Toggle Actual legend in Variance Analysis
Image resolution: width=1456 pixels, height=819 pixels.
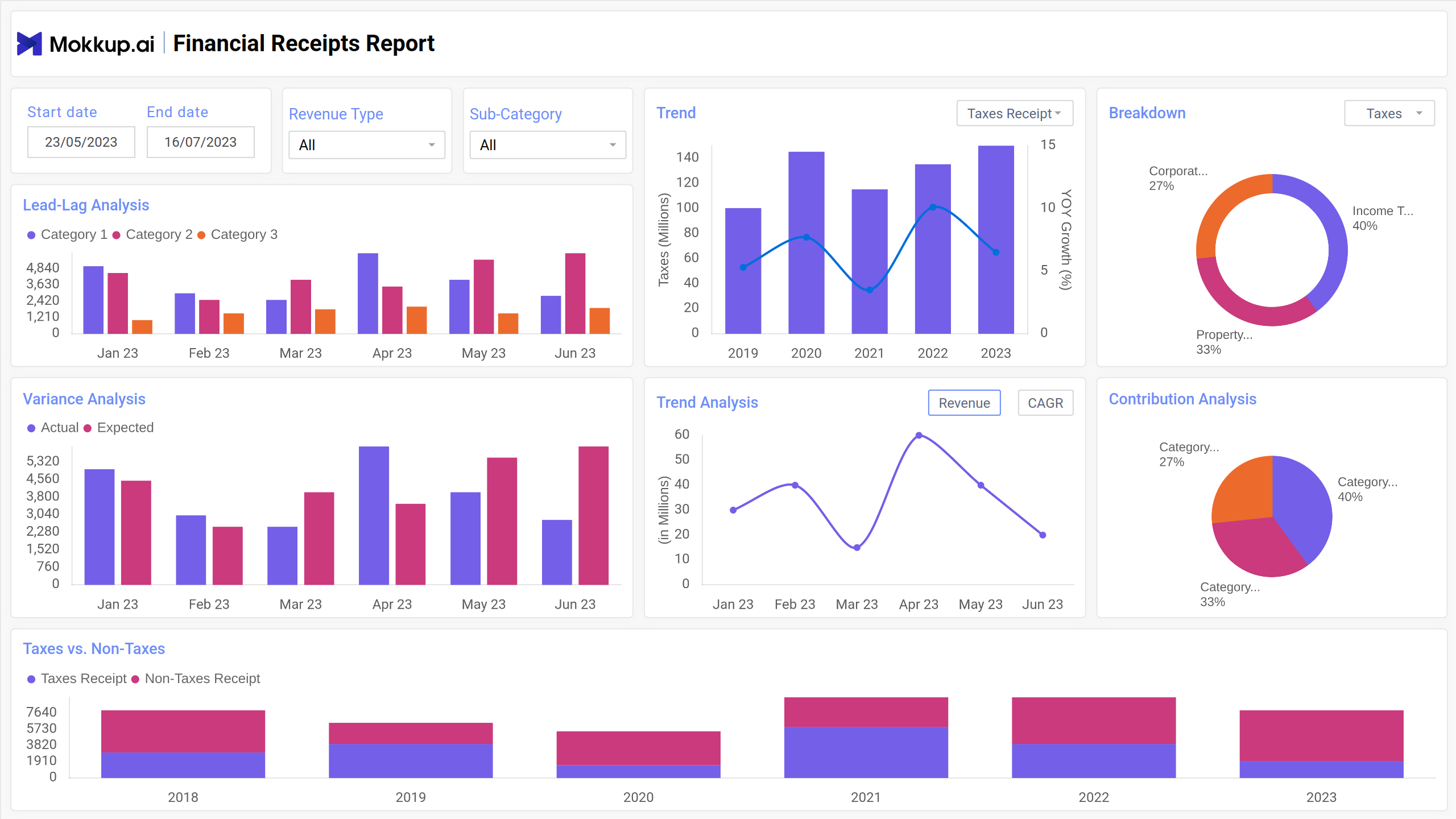(x=53, y=428)
